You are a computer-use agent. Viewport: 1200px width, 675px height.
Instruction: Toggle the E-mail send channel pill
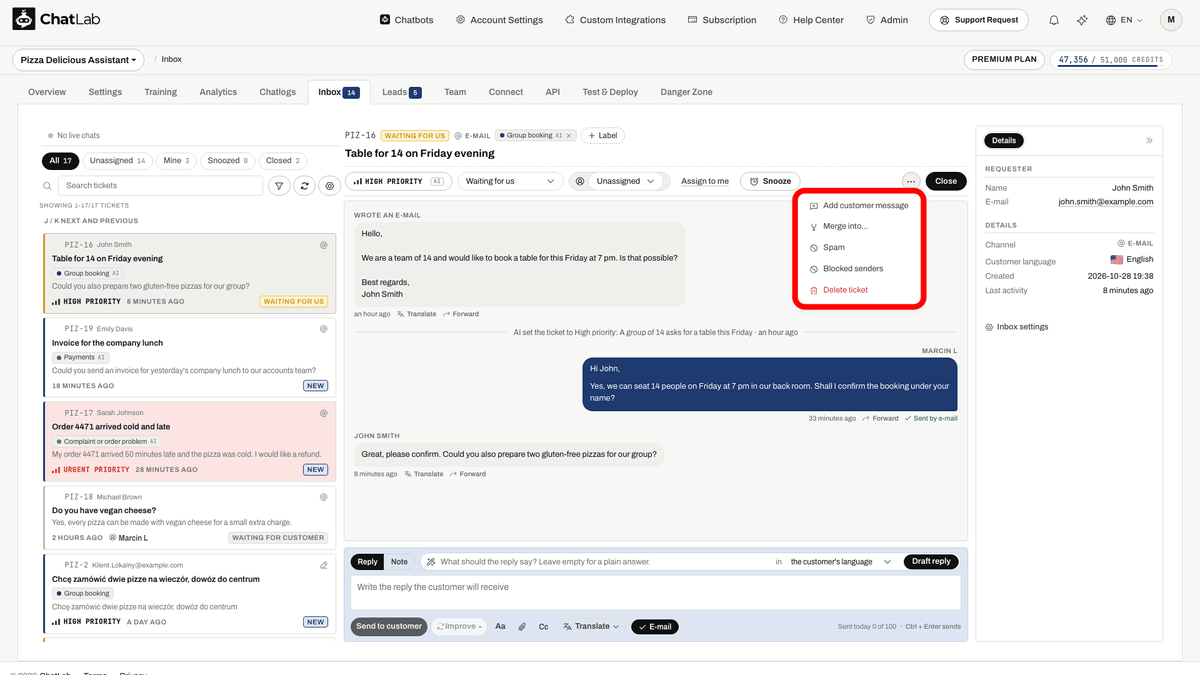[654, 627]
